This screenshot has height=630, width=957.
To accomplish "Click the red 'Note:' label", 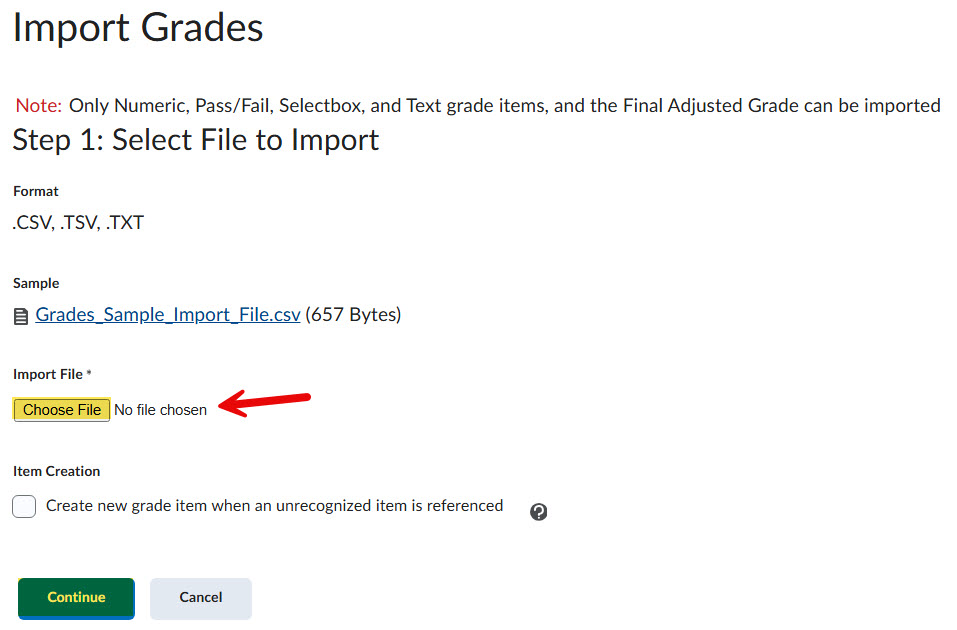I will pyautogui.click(x=39, y=106).
